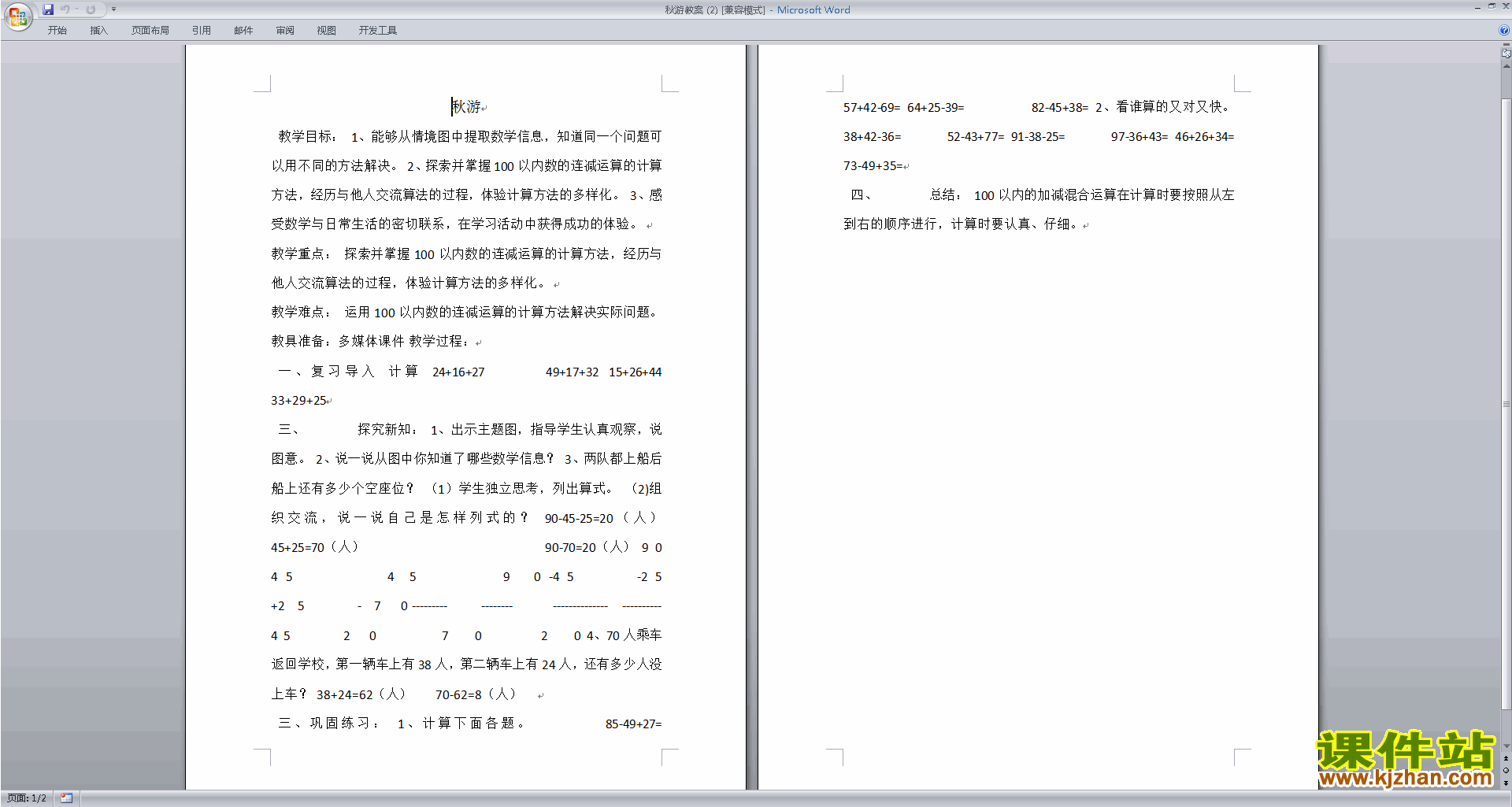Open the Select Browse Object circle button
This screenshot has width=1512, height=807.
(x=1506, y=771)
